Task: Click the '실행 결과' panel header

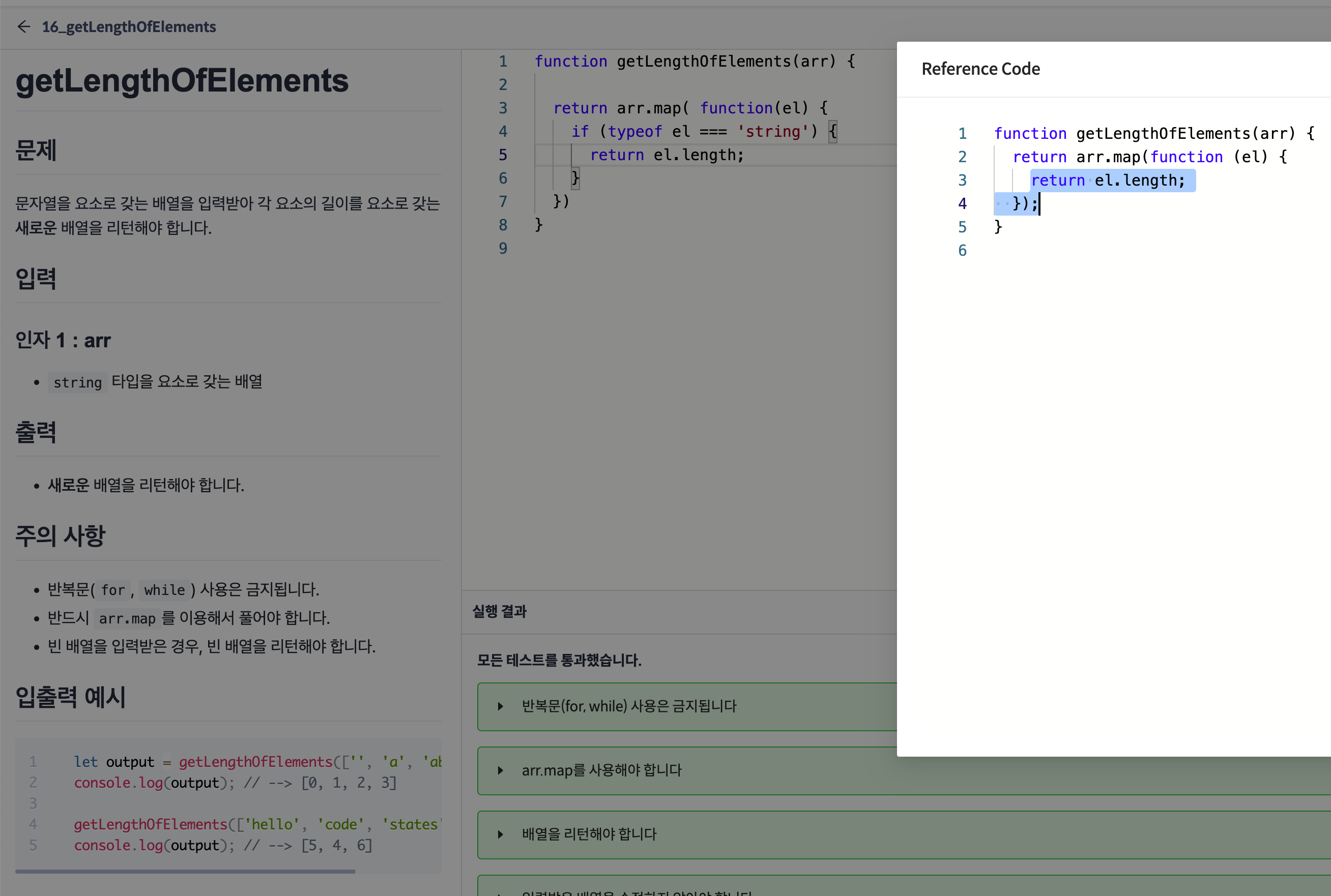Action: pos(499,611)
